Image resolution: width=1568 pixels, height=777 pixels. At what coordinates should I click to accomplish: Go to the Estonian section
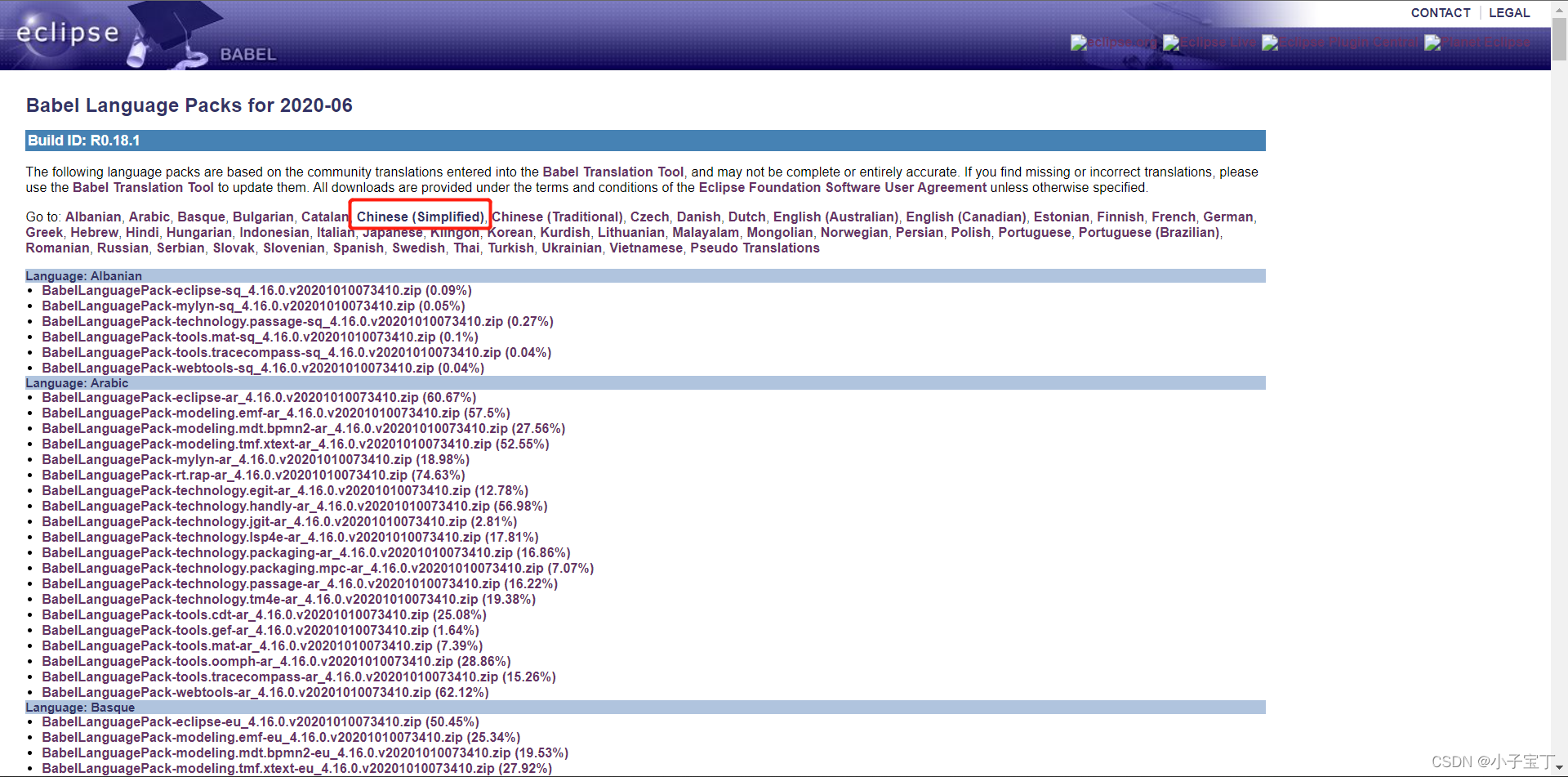click(x=1062, y=217)
